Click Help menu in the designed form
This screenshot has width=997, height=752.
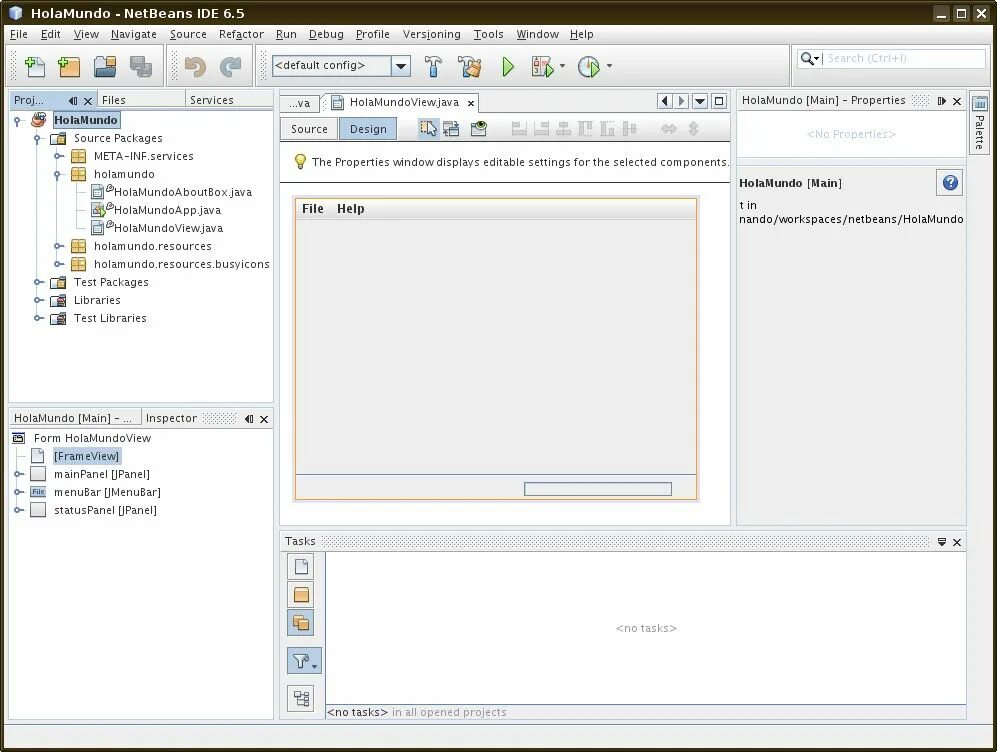(350, 209)
